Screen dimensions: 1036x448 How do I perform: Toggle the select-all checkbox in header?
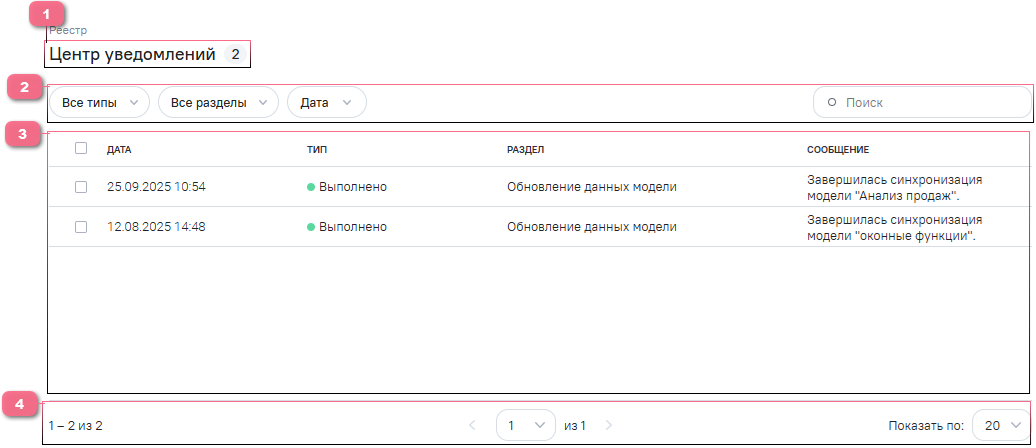tap(81, 149)
